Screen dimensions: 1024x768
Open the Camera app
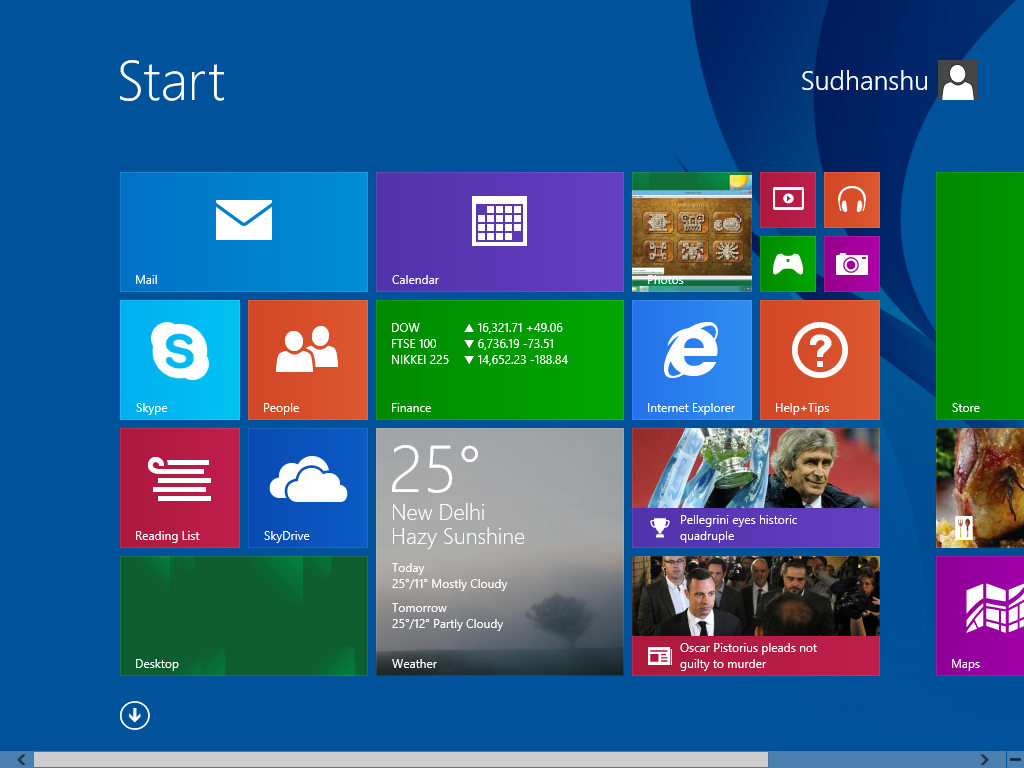click(x=851, y=263)
